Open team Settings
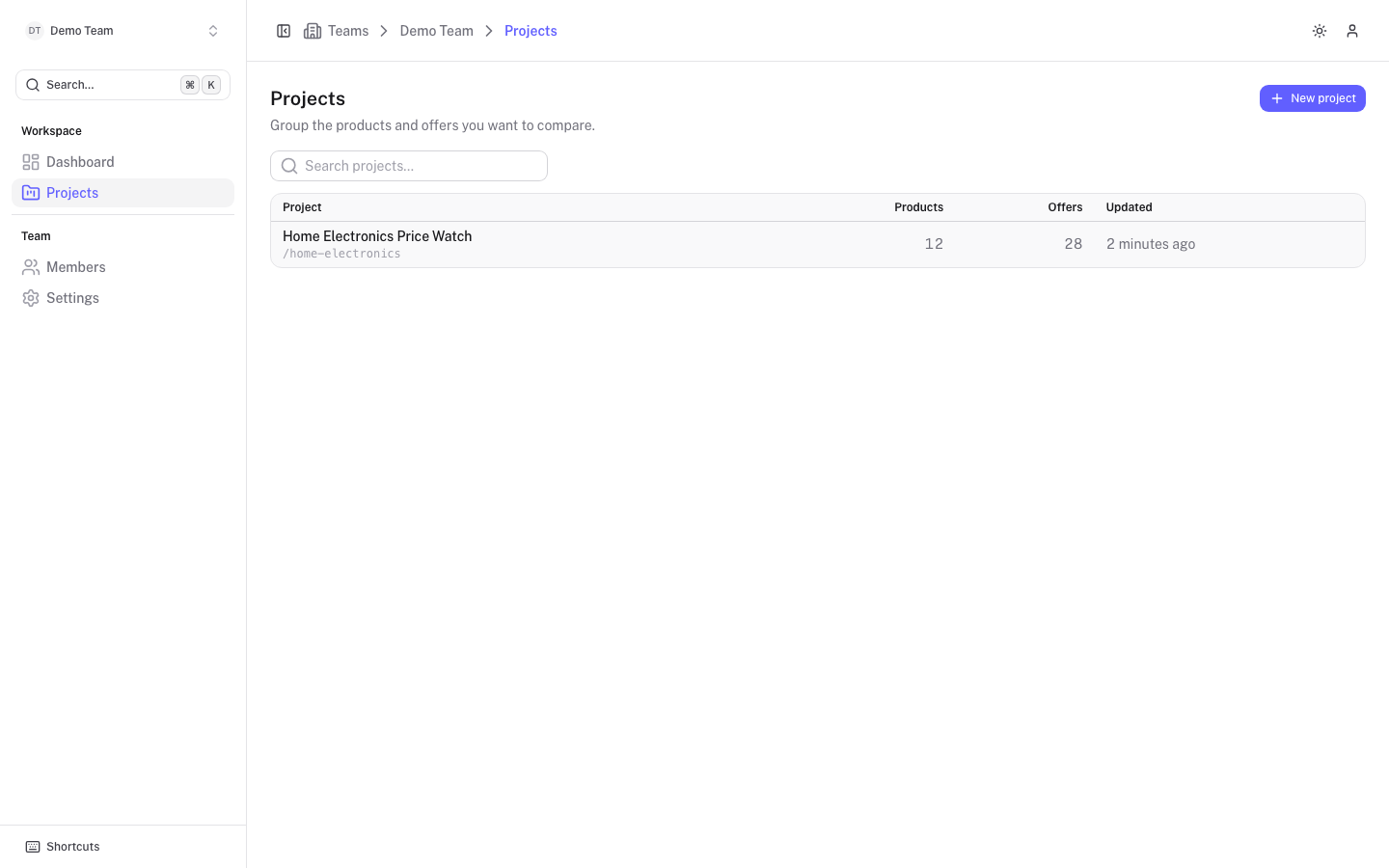The width and height of the screenshot is (1389, 868). [x=123, y=298]
